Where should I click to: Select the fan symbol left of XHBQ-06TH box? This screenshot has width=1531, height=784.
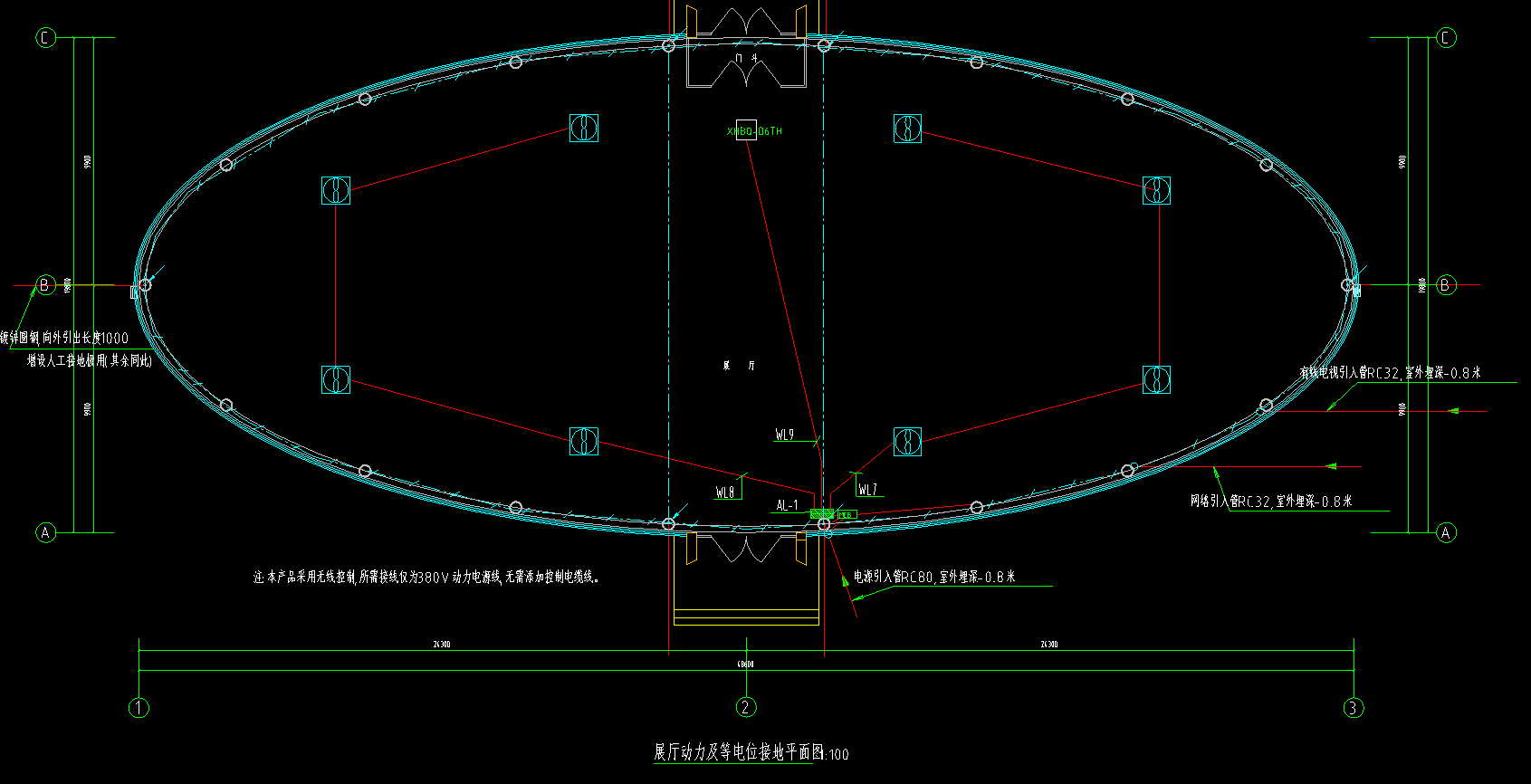[584, 128]
